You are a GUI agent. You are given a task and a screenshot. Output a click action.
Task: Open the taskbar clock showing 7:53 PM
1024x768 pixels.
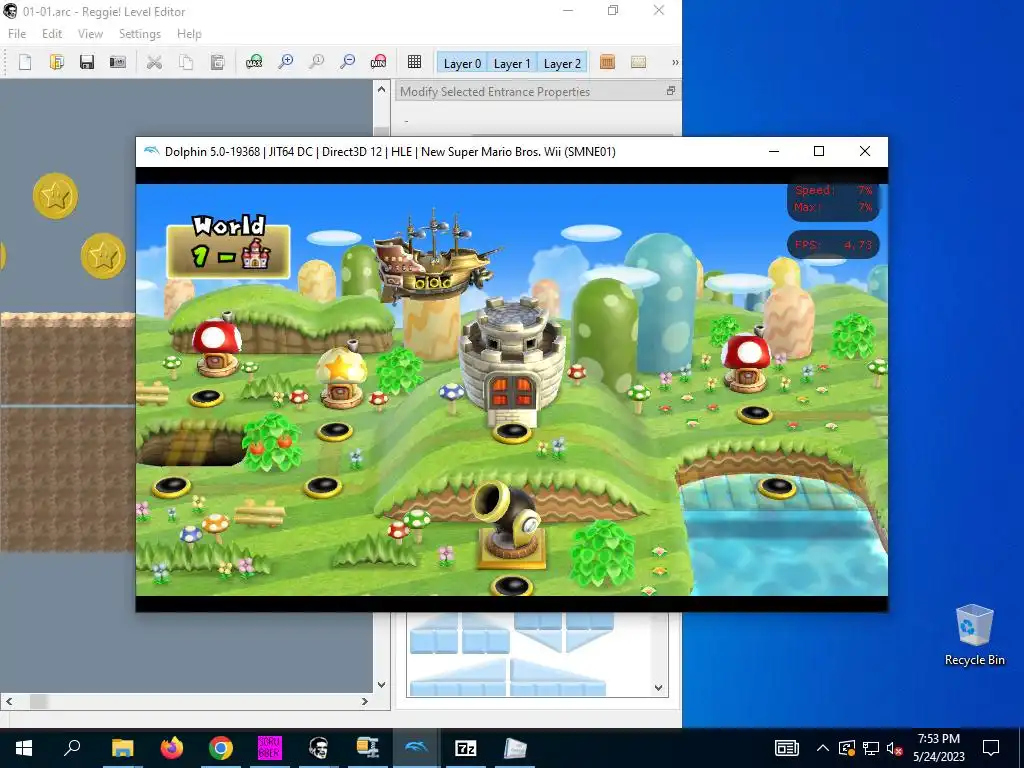point(938,748)
